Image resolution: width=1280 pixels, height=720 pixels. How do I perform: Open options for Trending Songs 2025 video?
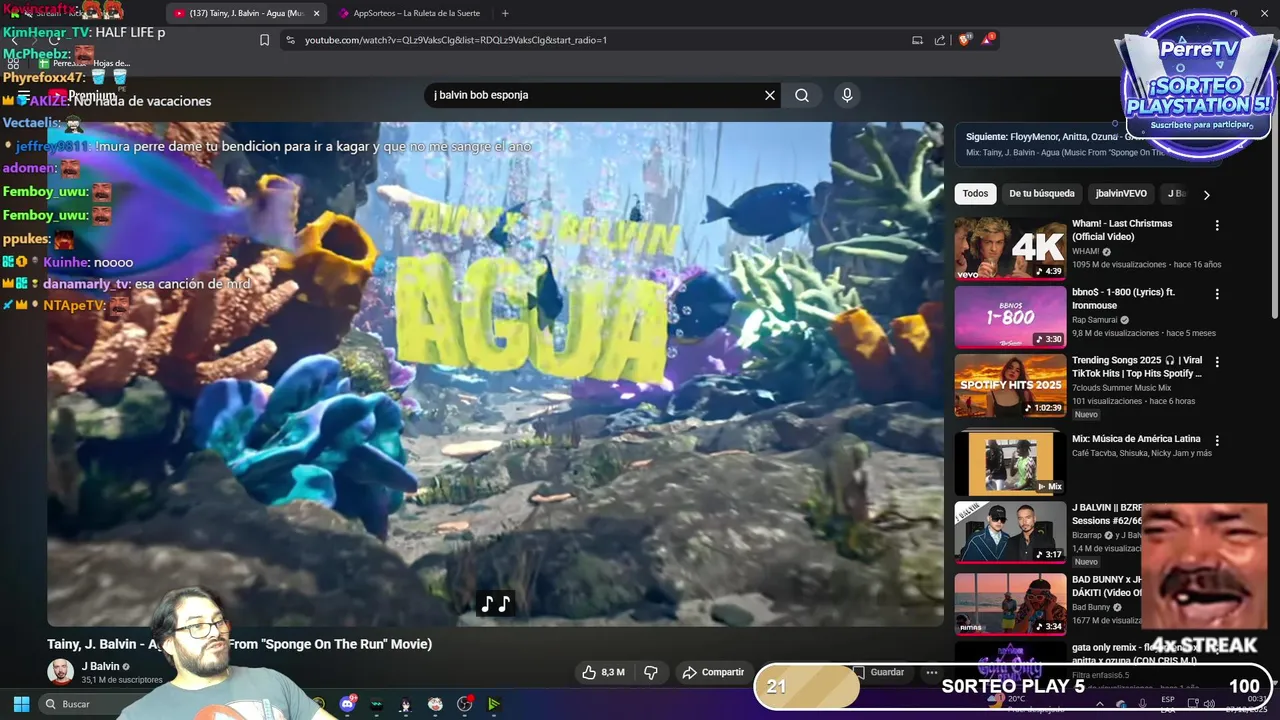1217,362
